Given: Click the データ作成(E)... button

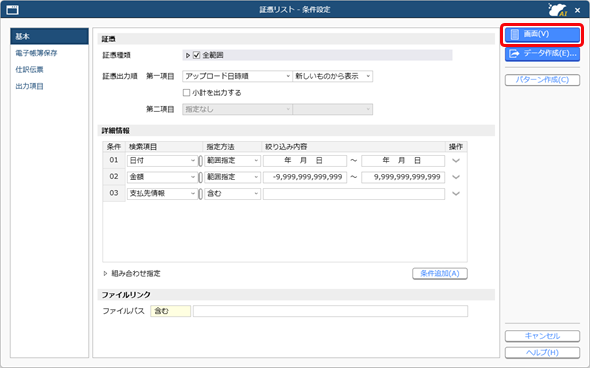Looking at the screenshot, I should pos(542,53).
